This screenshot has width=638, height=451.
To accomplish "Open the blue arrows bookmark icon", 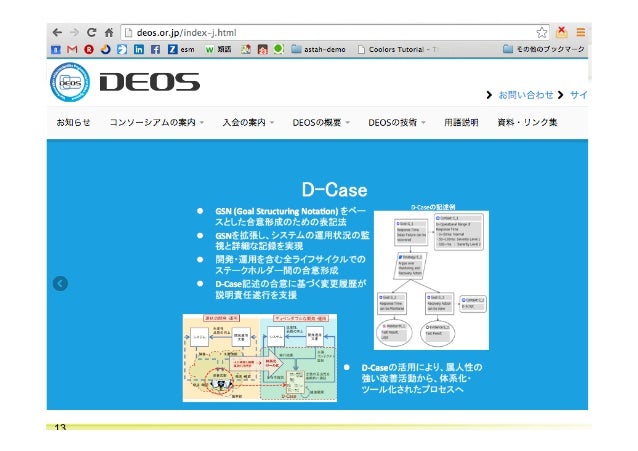I will 122,49.
